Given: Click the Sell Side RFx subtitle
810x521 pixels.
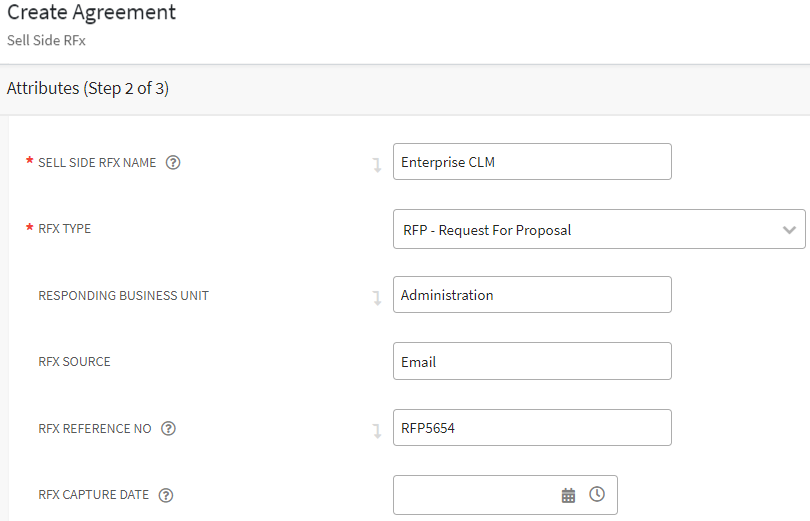Looking at the screenshot, I should coord(47,41).
